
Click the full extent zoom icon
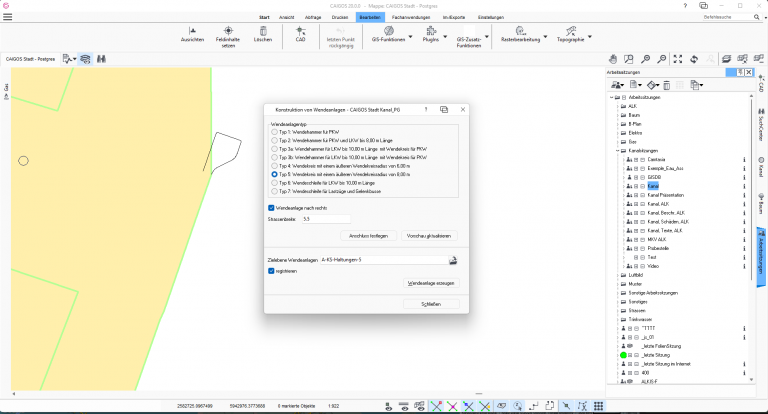(678, 59)
